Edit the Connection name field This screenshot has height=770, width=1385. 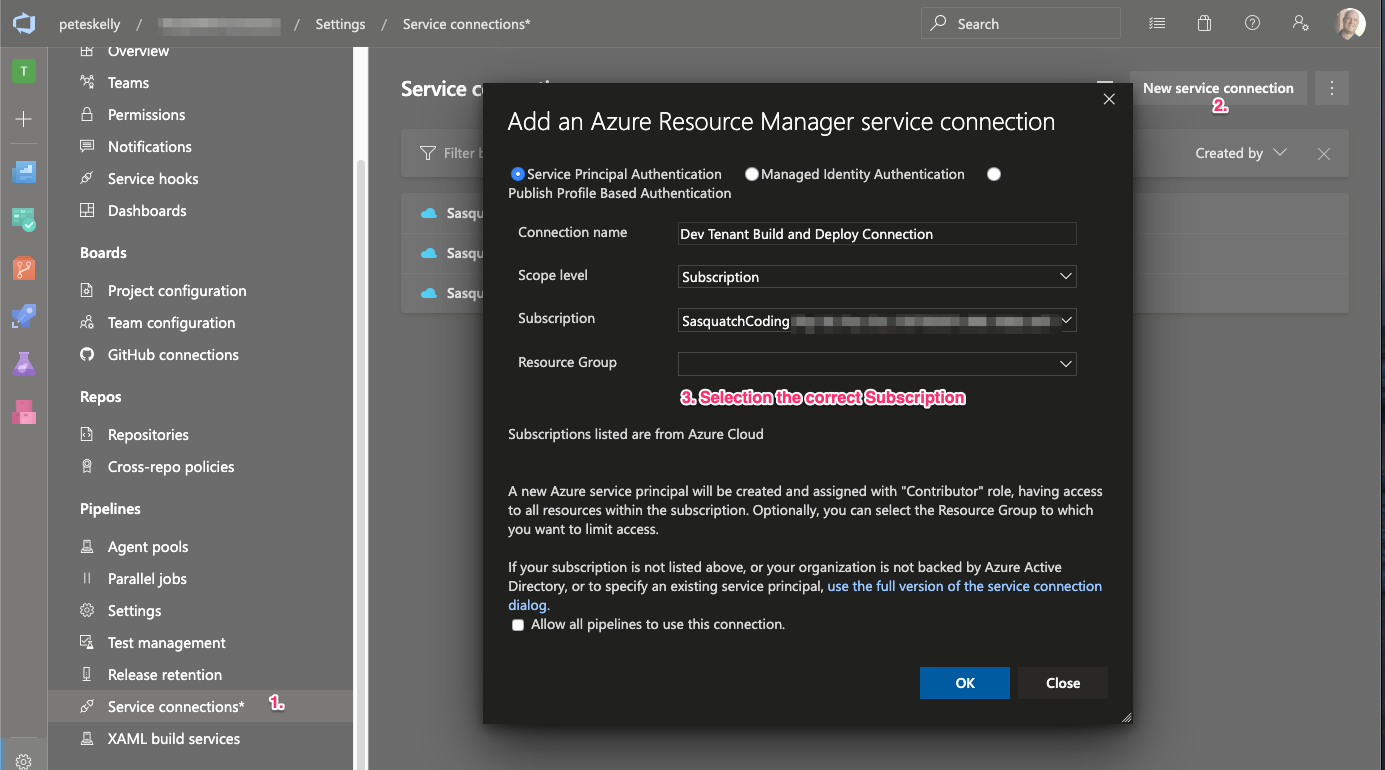[x=877, y=234]
